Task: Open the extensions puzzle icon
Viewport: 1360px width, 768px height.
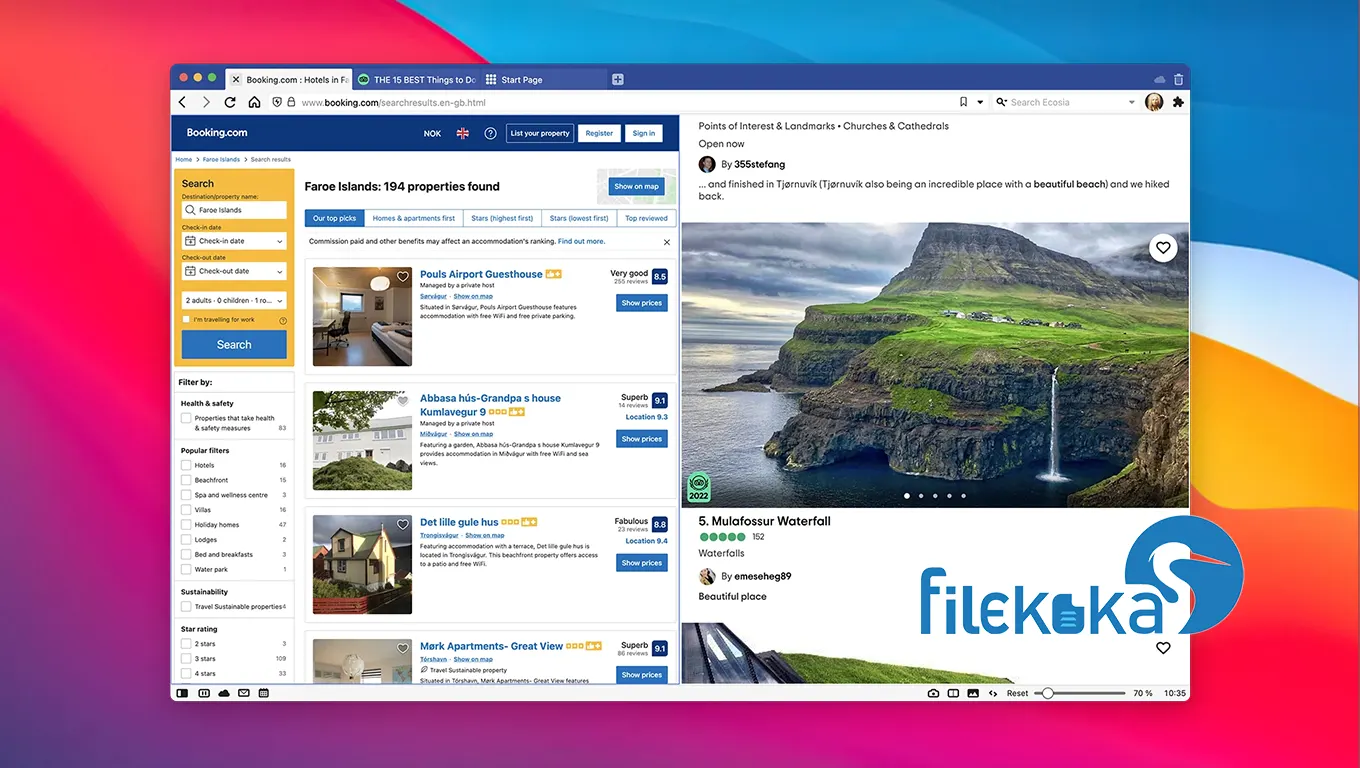Action: (1178, 102)
